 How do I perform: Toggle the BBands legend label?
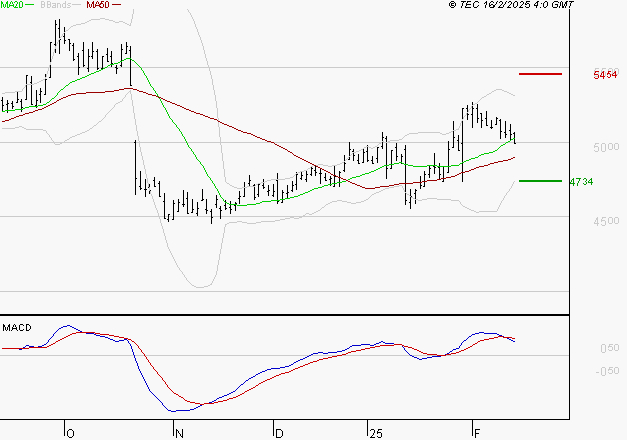pos(55,5)
